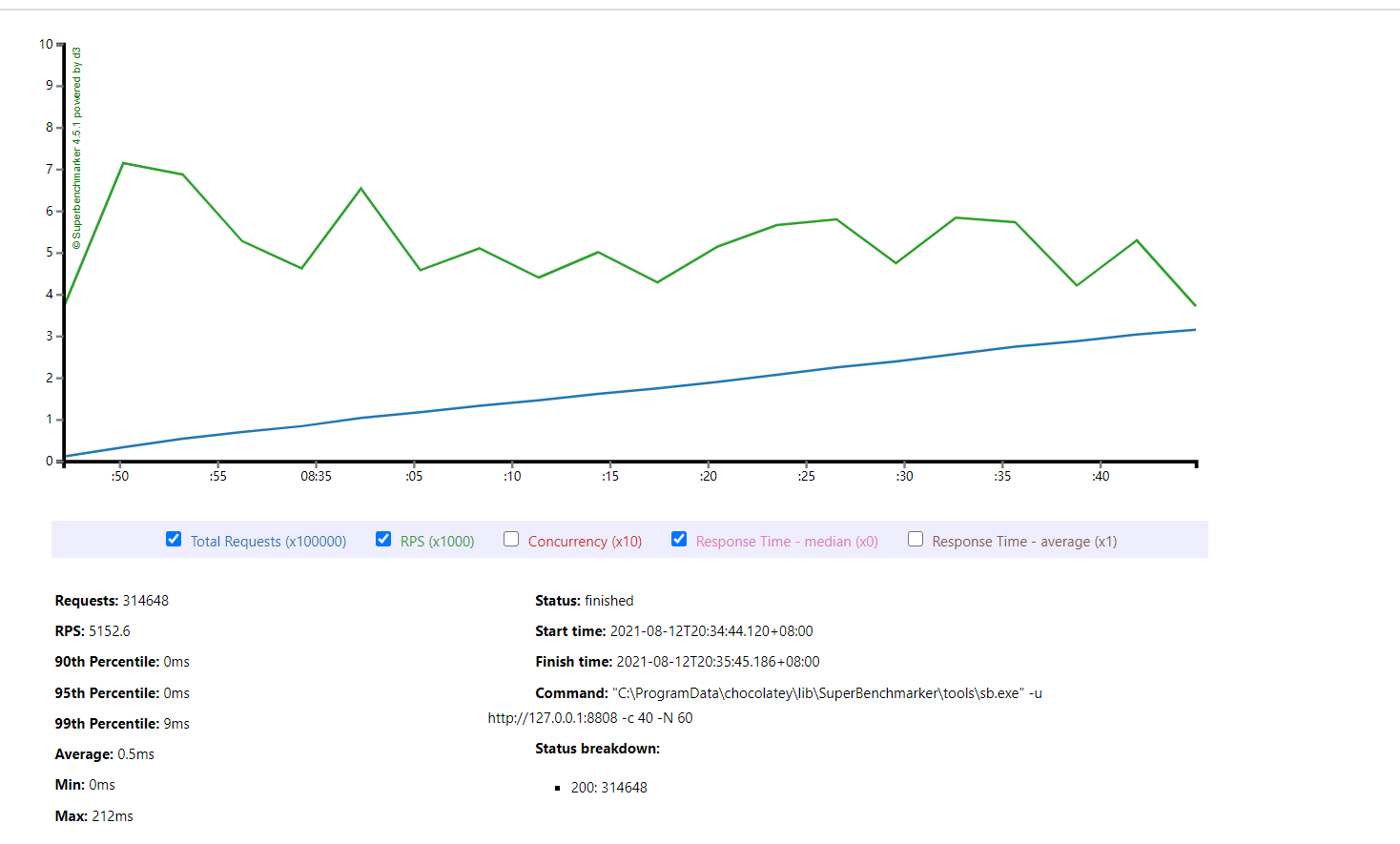Screen dimensions: 1400x844
Task: Click the 95th Percentile: 0ms line
Action: click(122, 693)
